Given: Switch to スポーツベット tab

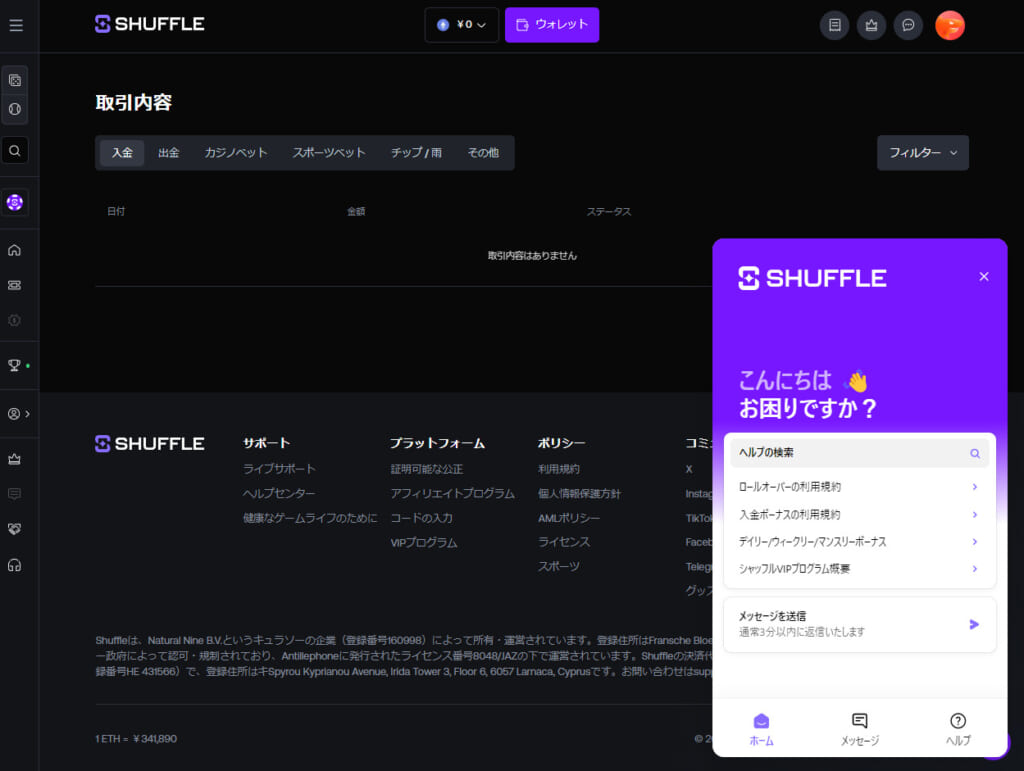Looking at the screenshot, I should 328,153.
